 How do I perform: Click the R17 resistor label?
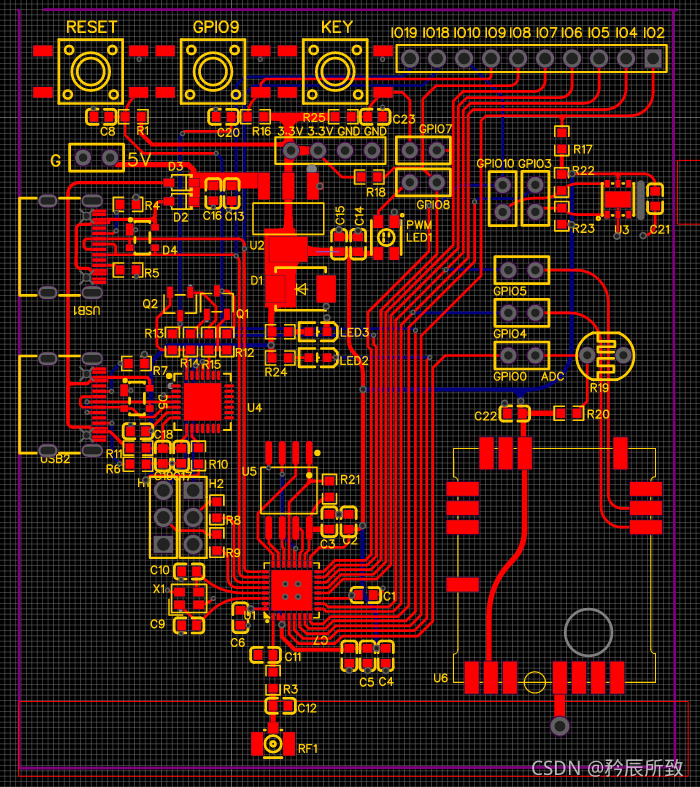583,150
